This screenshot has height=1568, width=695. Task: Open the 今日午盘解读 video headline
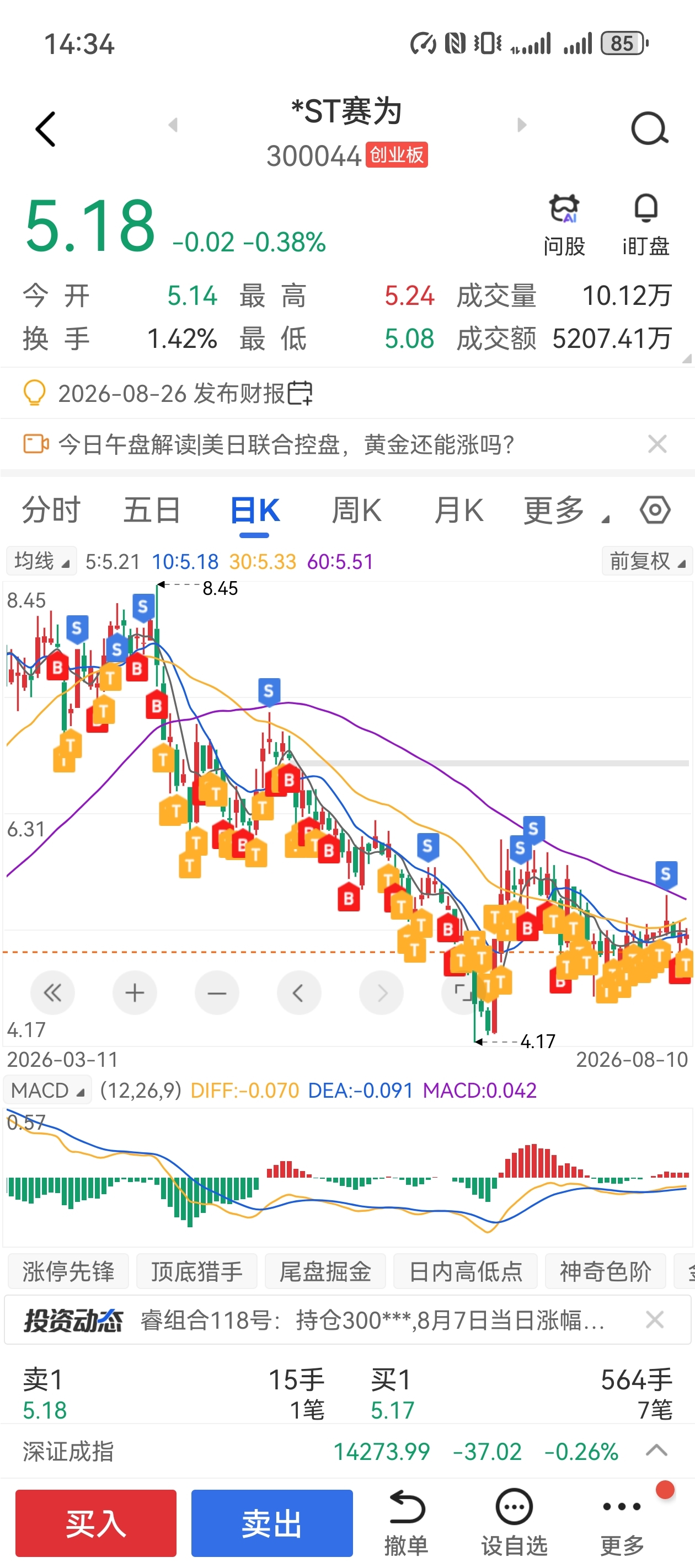286,444
